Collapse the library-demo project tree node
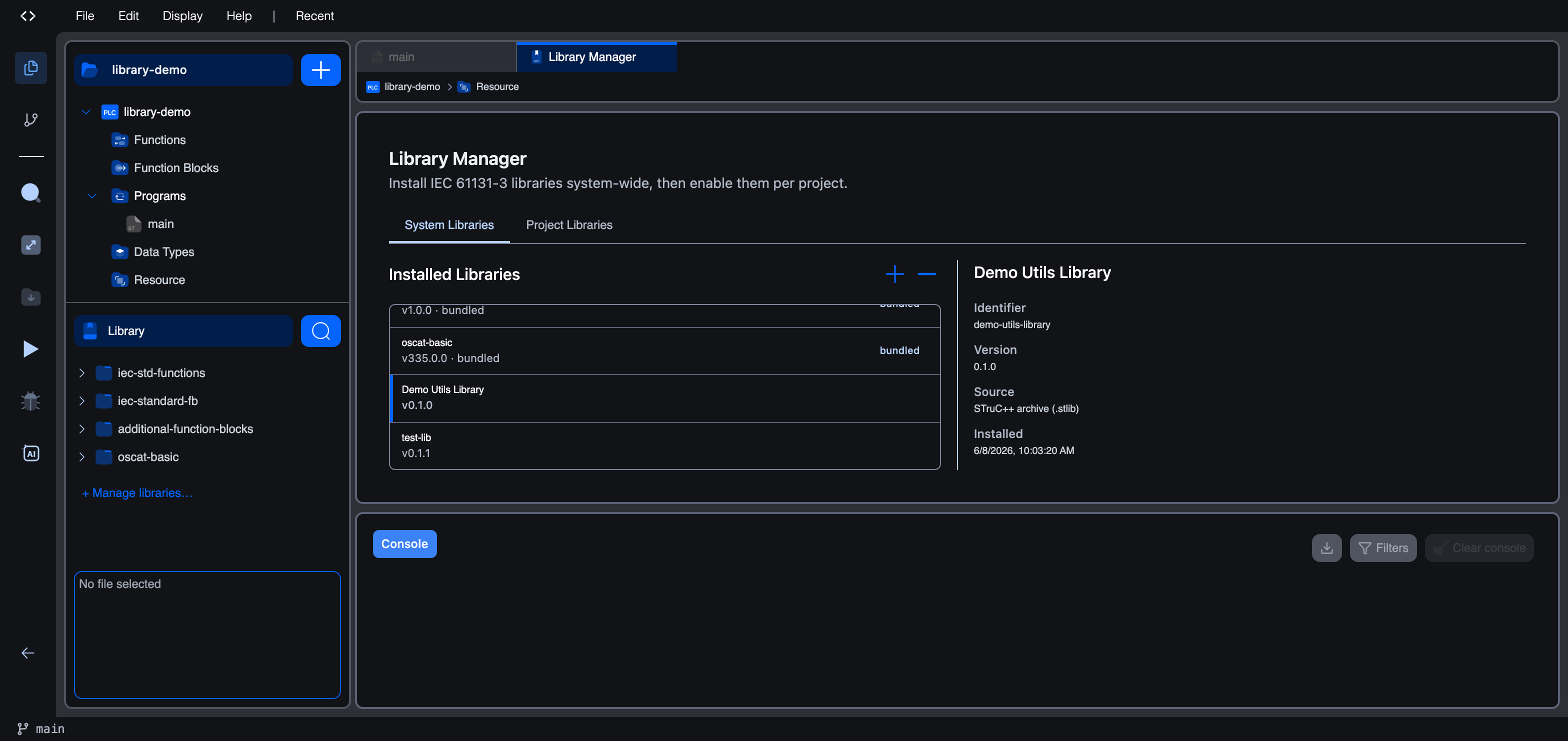The width and height of the screenshot is (1568, 741). pos(86,112)
